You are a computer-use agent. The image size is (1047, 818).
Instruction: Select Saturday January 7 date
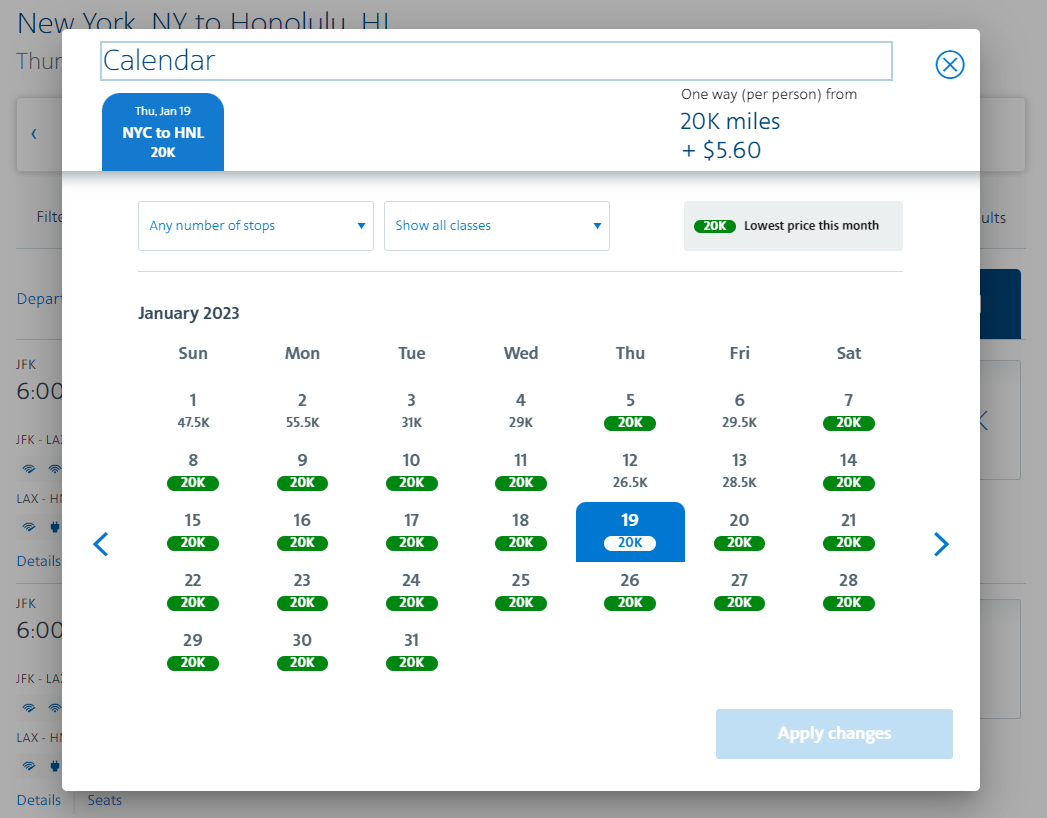point(849,411)
